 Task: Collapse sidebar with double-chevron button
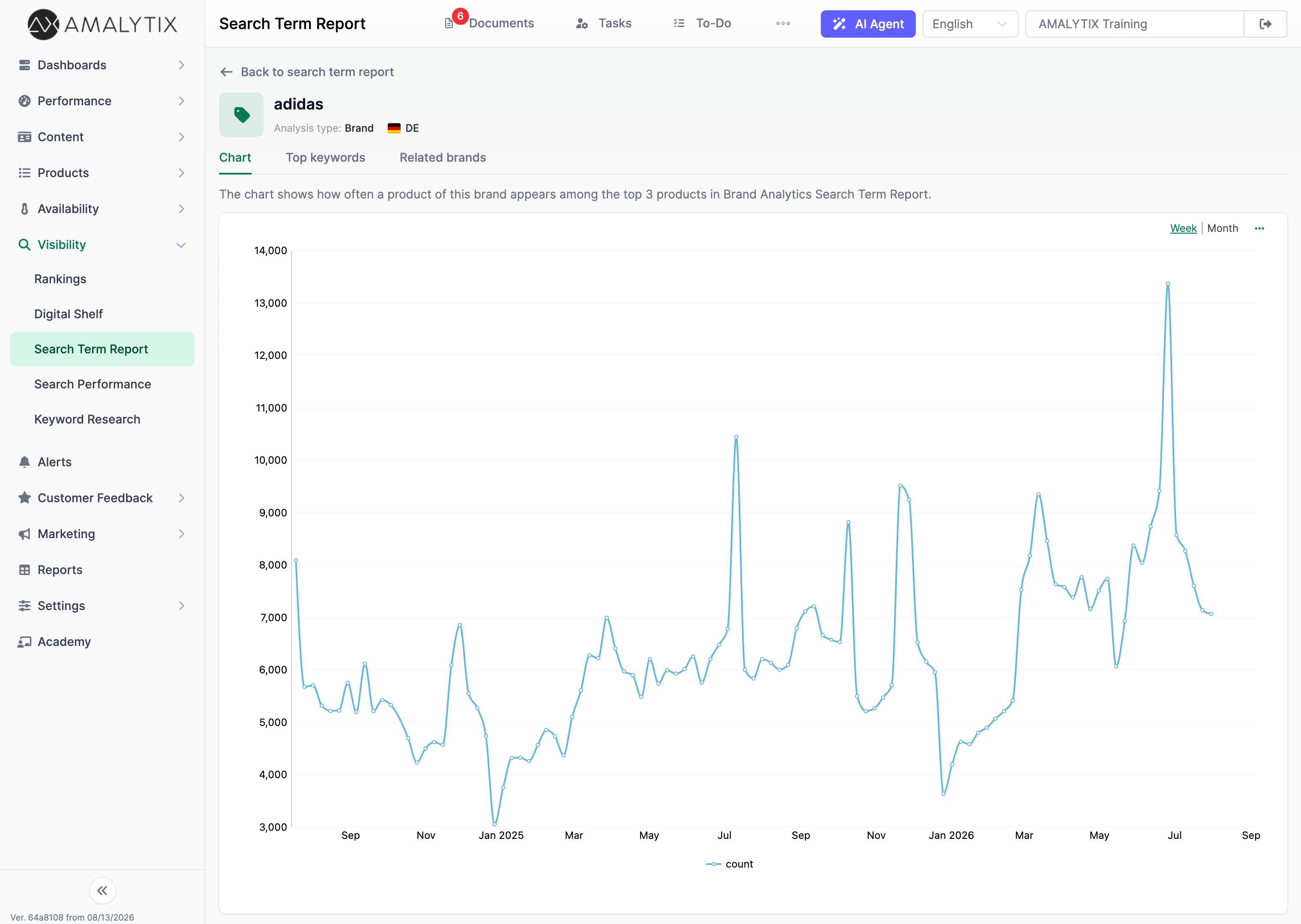pos(102,891)
